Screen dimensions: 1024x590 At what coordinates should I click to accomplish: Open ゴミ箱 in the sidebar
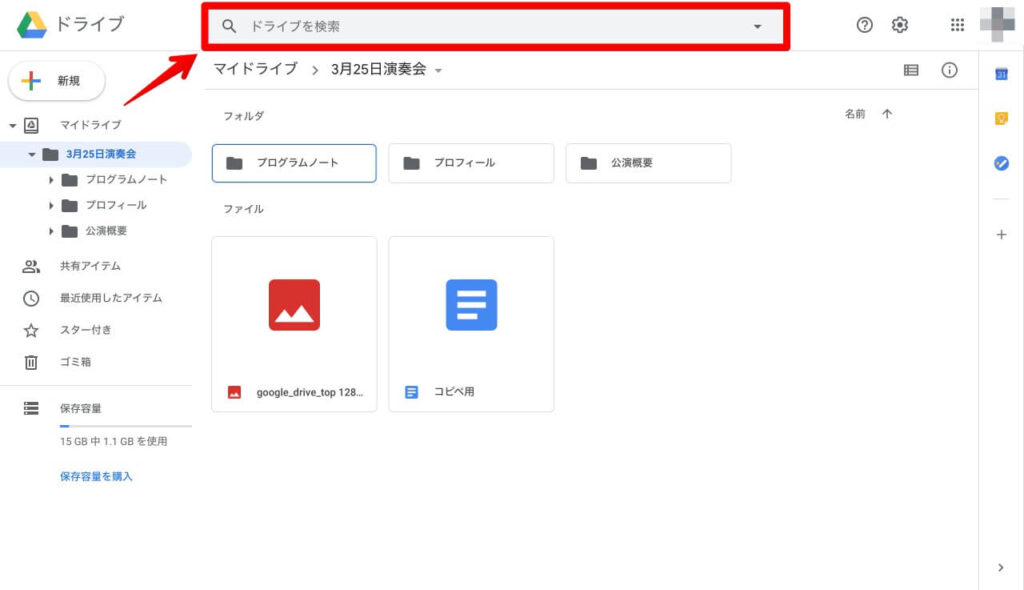click(75, 362)
